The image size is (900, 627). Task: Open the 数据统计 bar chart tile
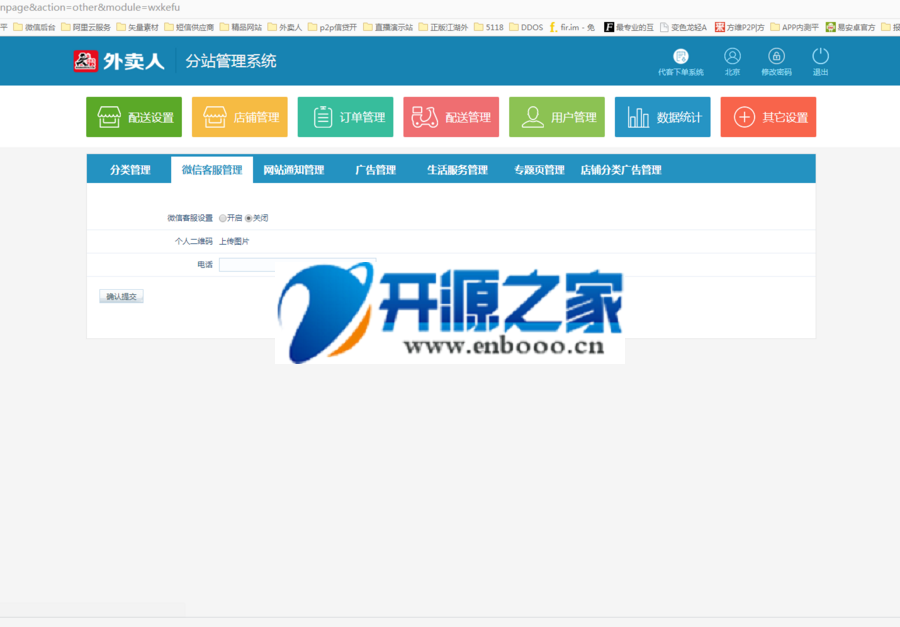coord(662,117)
